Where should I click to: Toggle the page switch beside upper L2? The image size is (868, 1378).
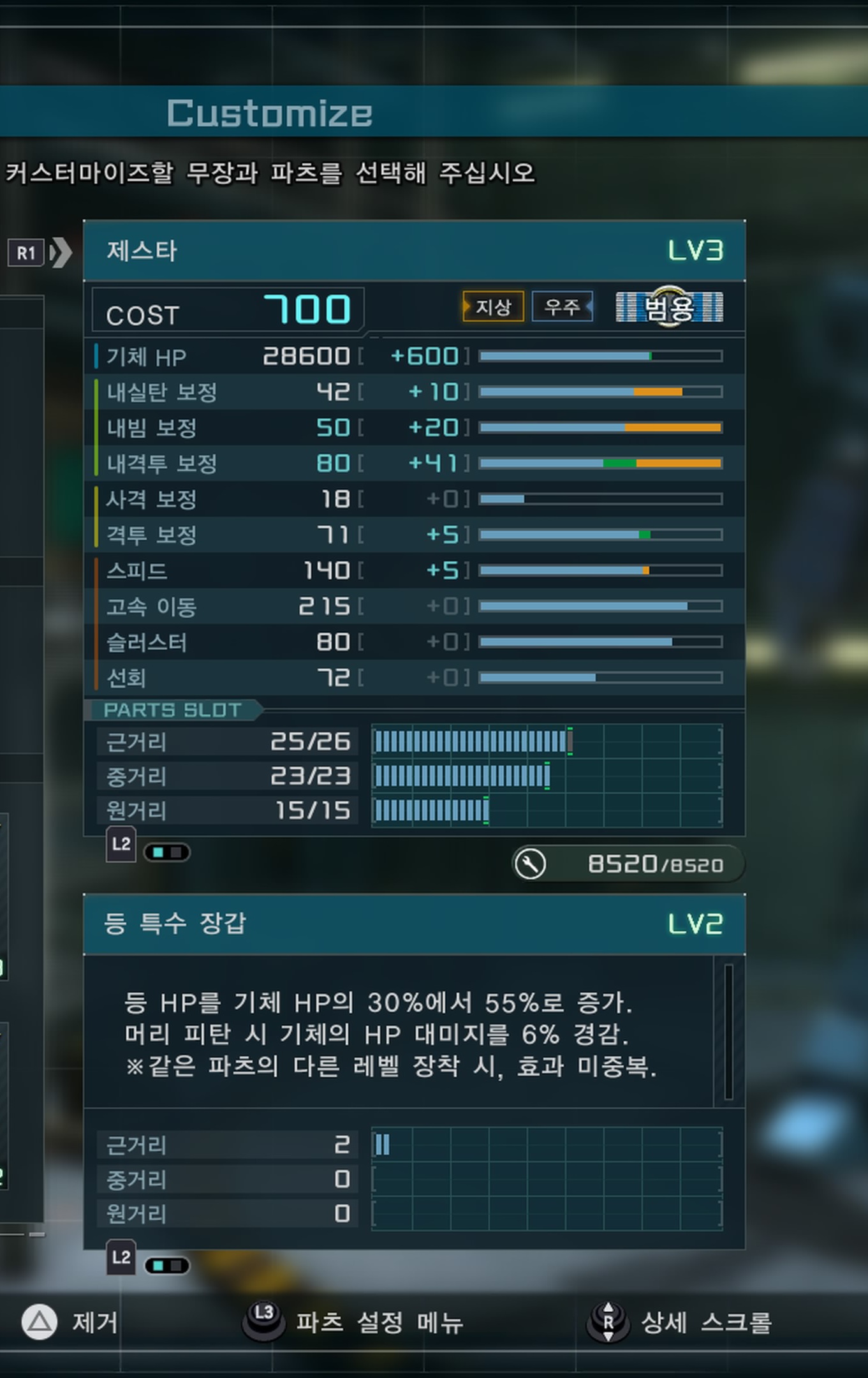pyautogui.click(x=167, y=852)
